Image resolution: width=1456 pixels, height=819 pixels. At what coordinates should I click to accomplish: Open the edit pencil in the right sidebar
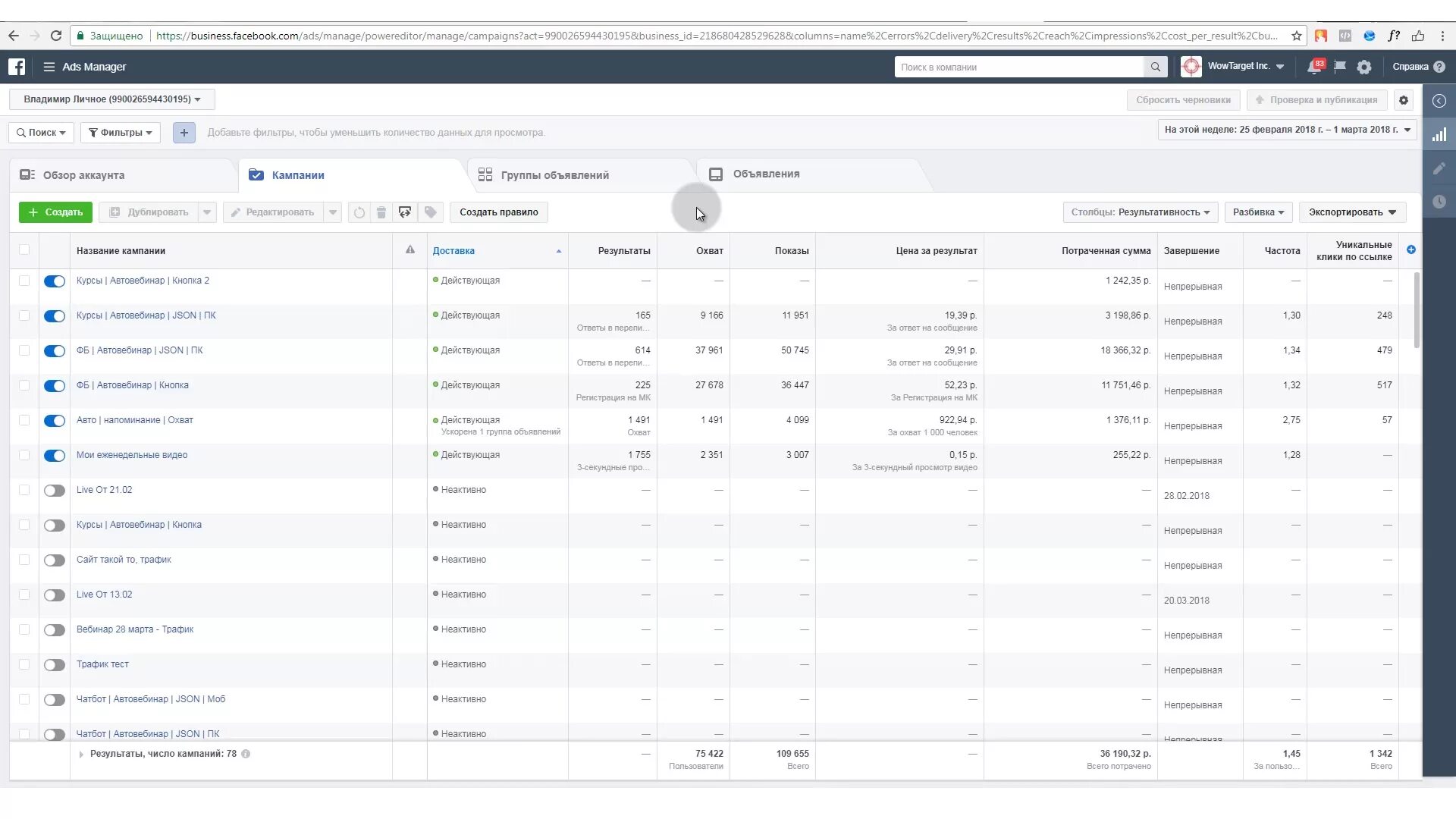pos(1439,168)
